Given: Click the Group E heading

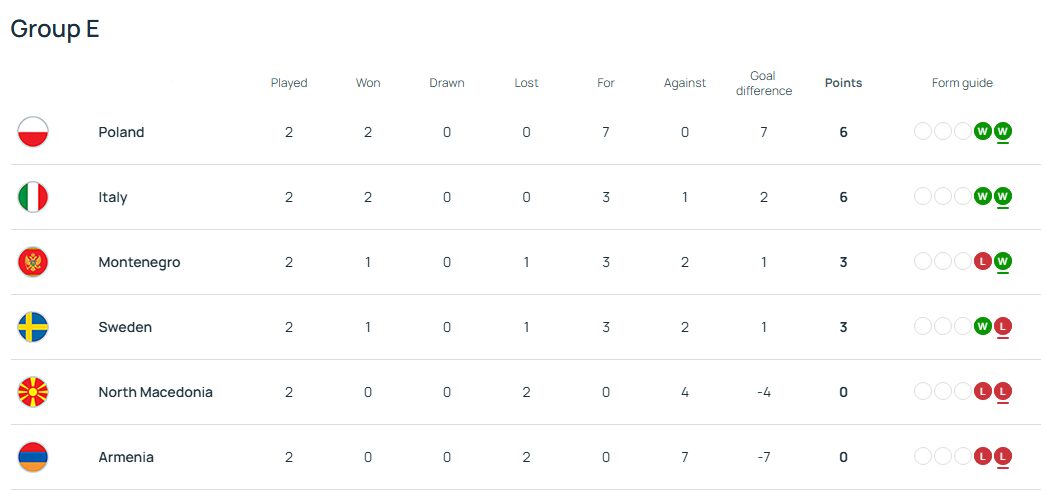Looking at the screenshot, I should [x=55, y=29].
